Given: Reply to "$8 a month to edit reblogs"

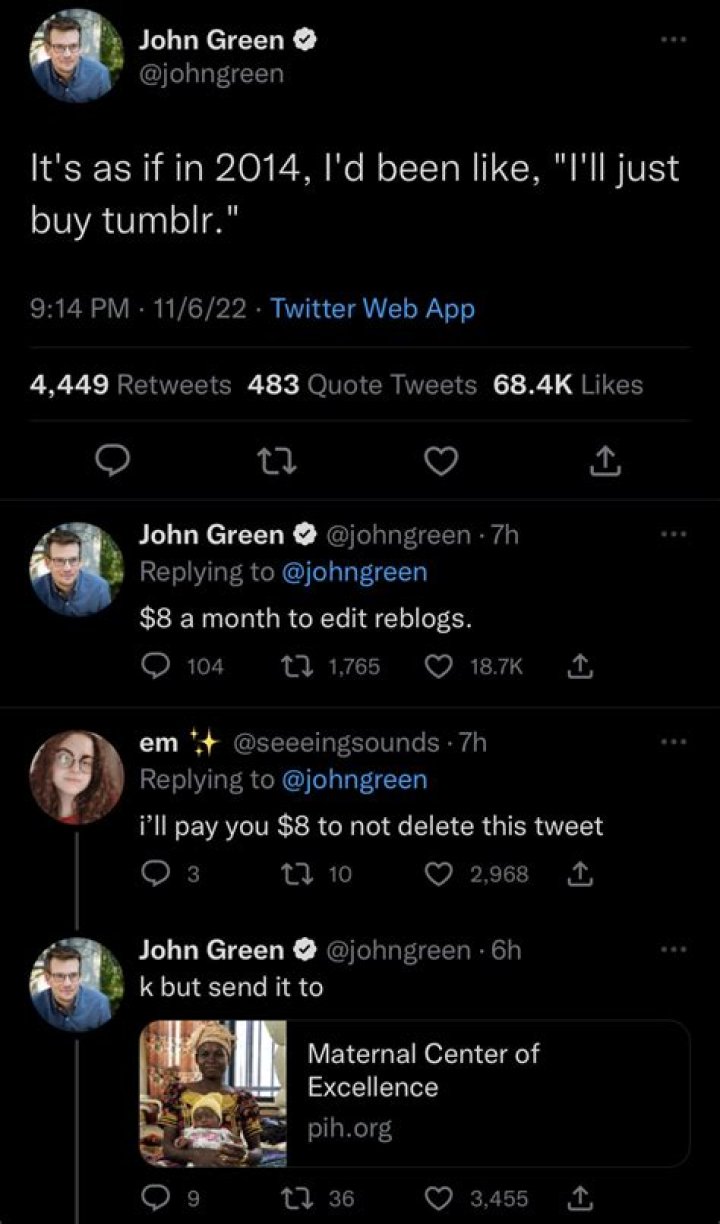Looking at the screenshot, I should [155, 666].
